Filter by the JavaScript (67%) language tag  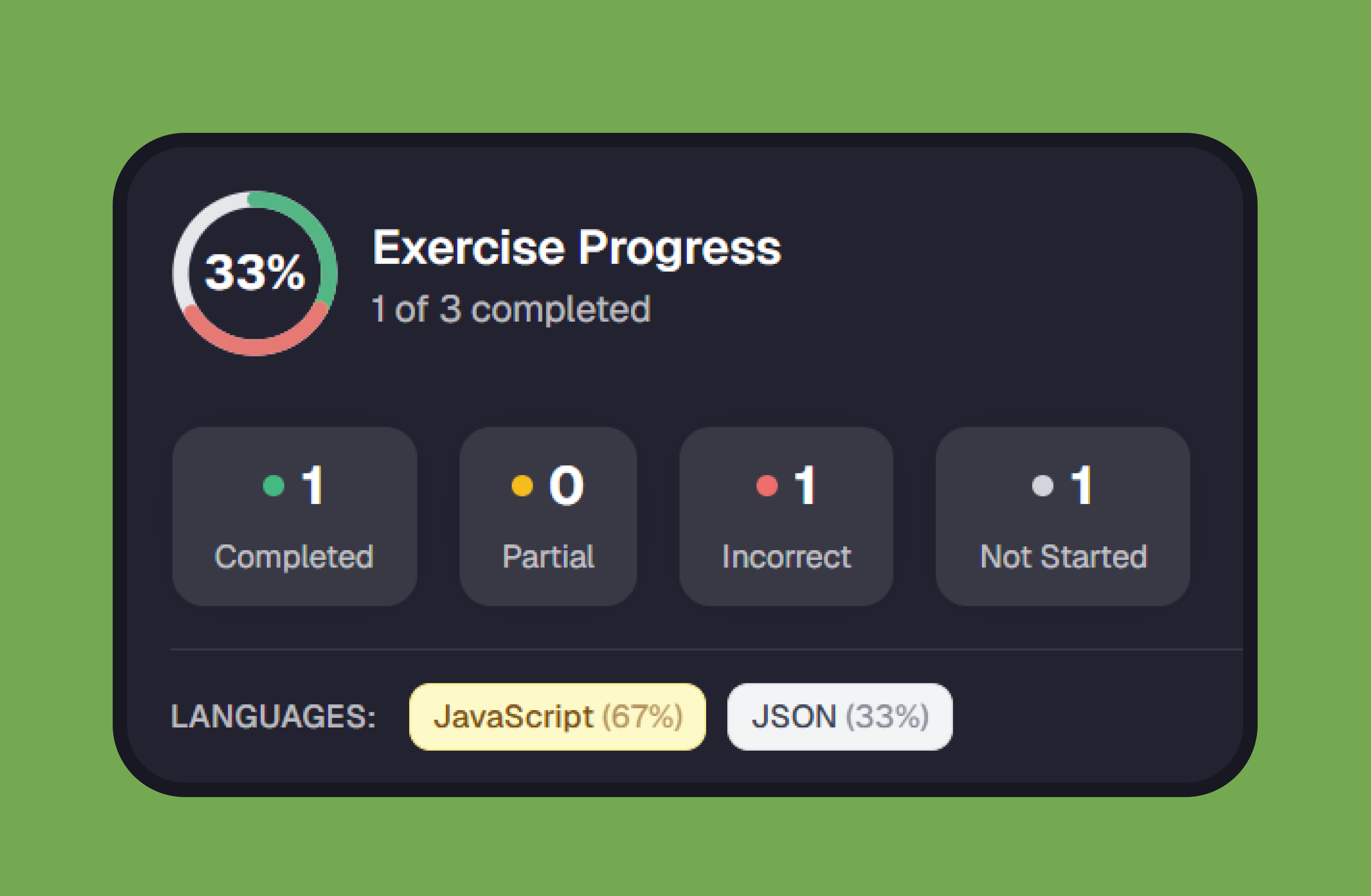coord(557,716)
